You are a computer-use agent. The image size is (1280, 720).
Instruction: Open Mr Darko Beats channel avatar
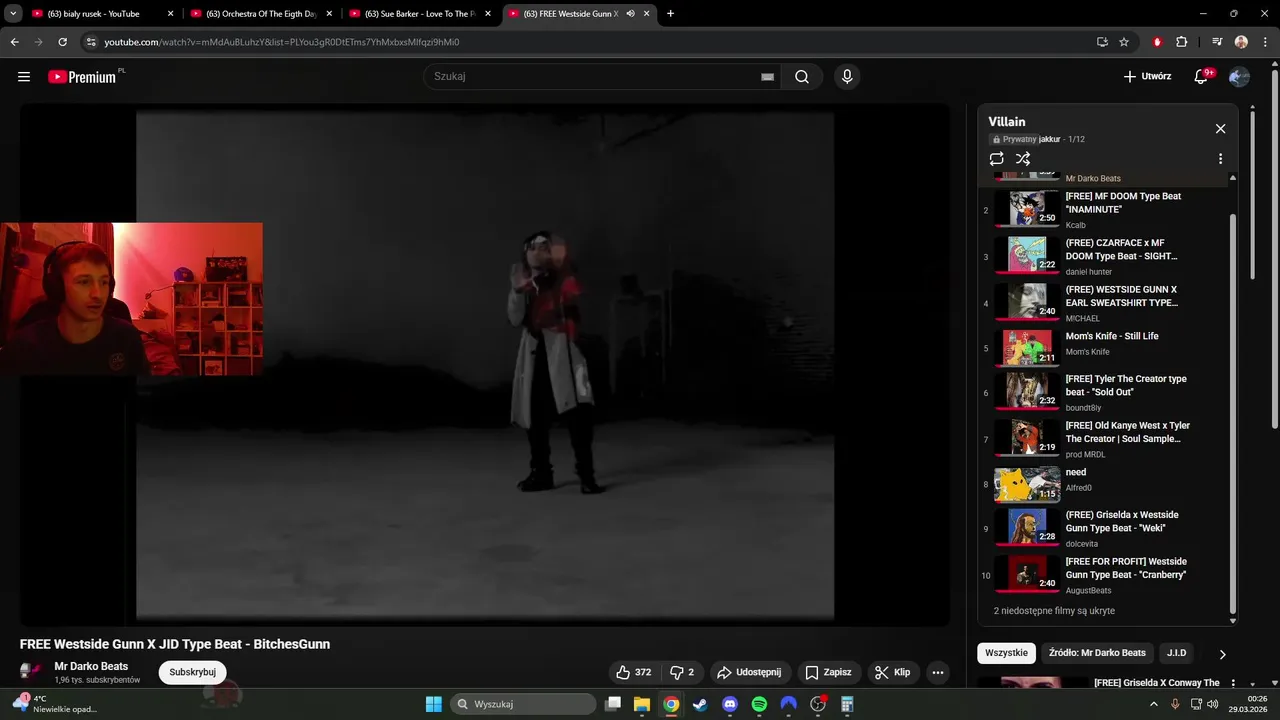[31, 672]
